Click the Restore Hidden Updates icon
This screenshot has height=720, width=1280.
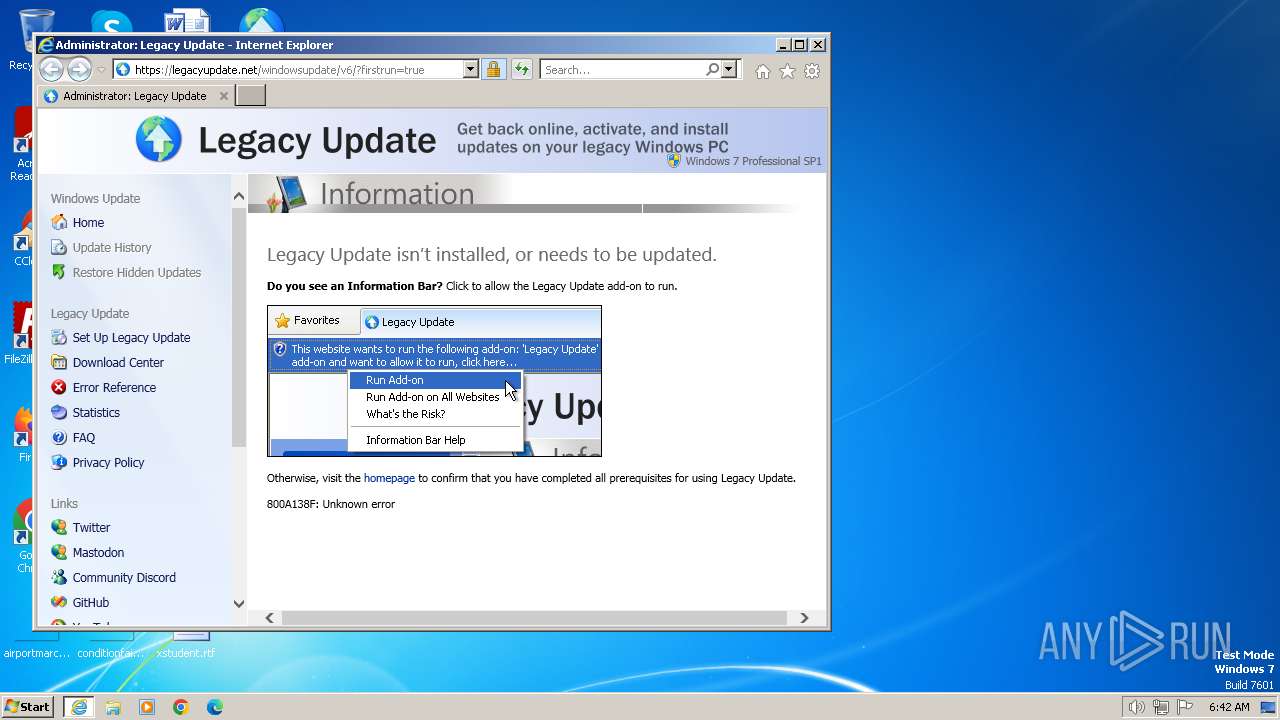[x=59, y=272]
